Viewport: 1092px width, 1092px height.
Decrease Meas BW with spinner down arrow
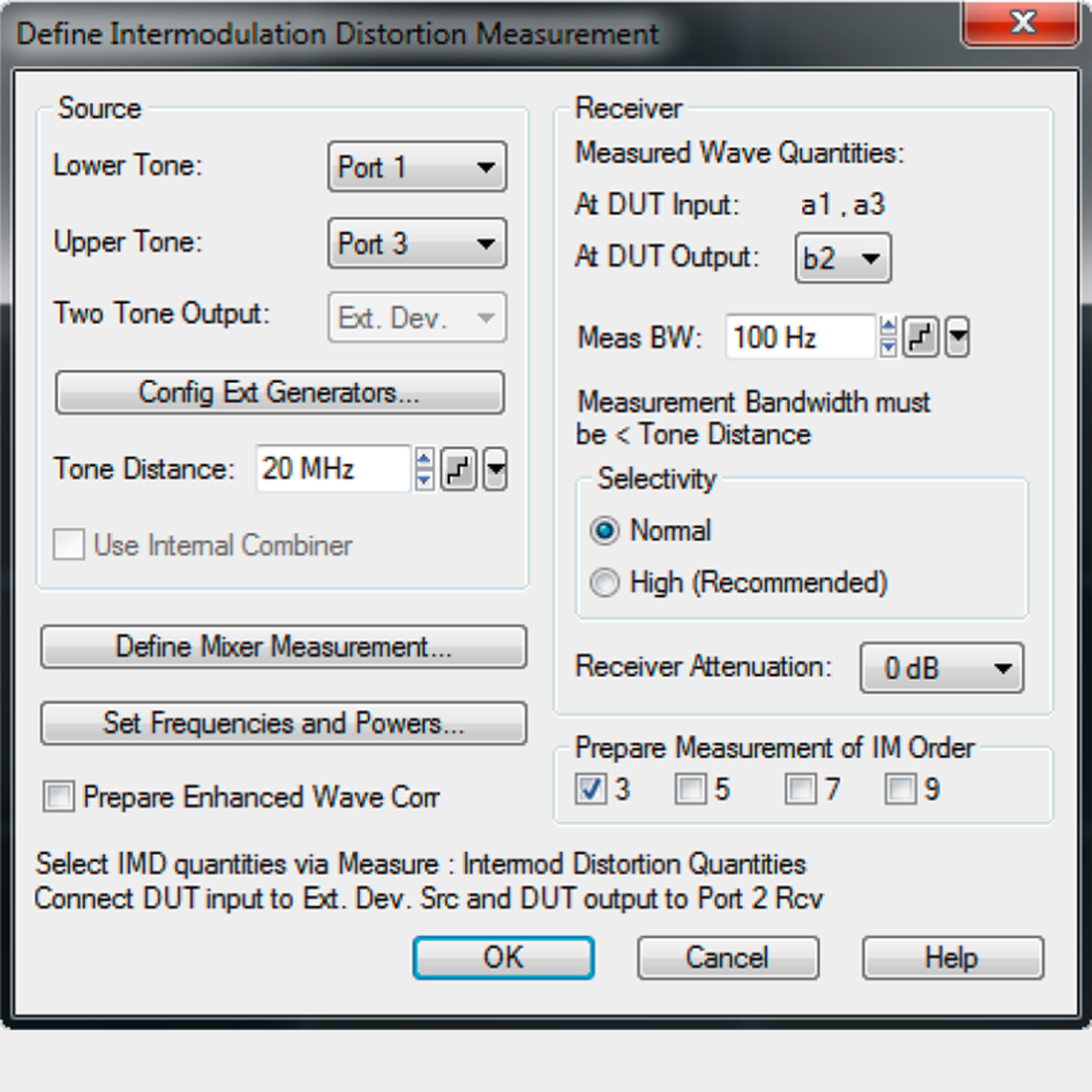point(888,346)
